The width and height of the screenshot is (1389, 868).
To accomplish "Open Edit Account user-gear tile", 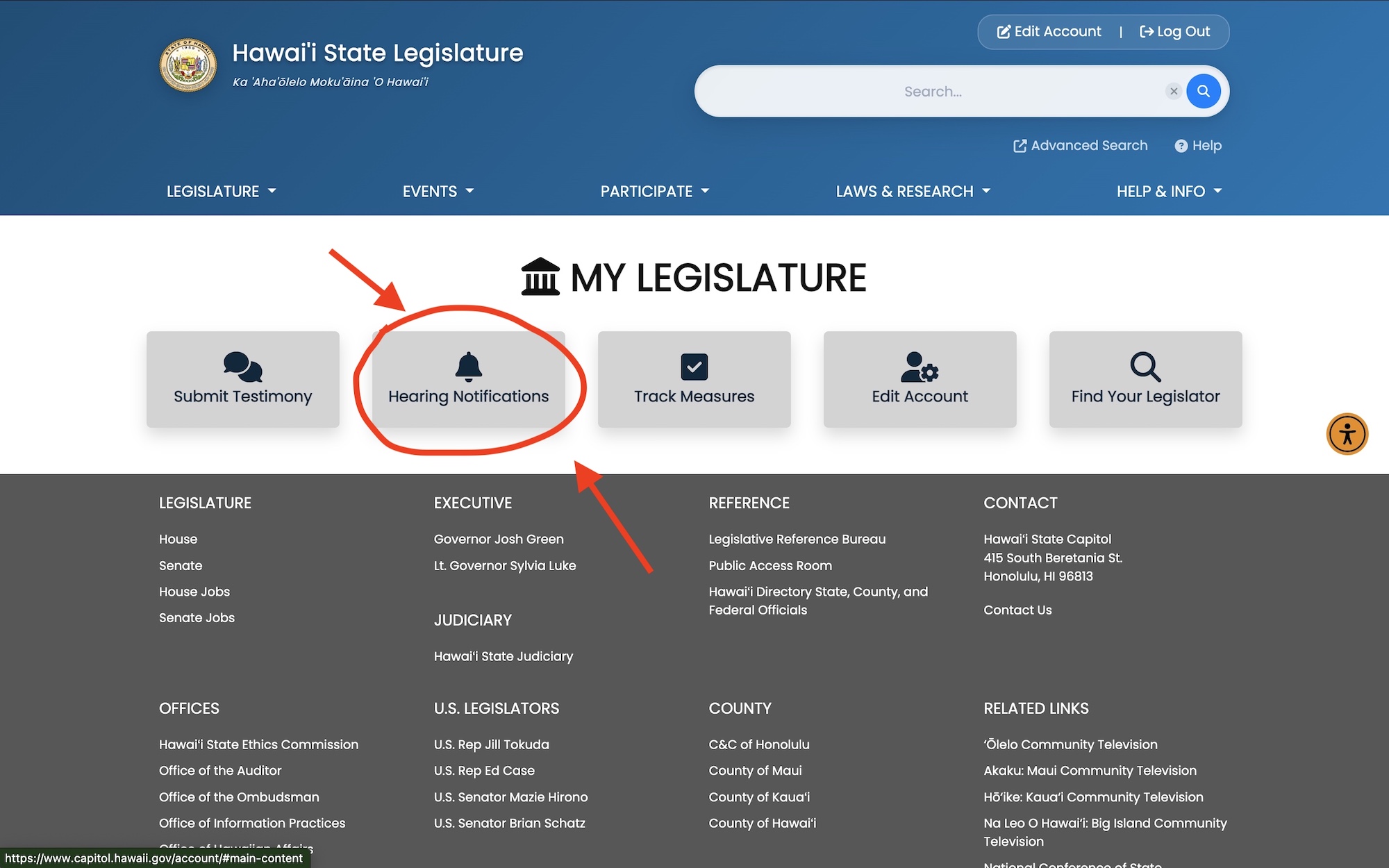I will (920, 379).
